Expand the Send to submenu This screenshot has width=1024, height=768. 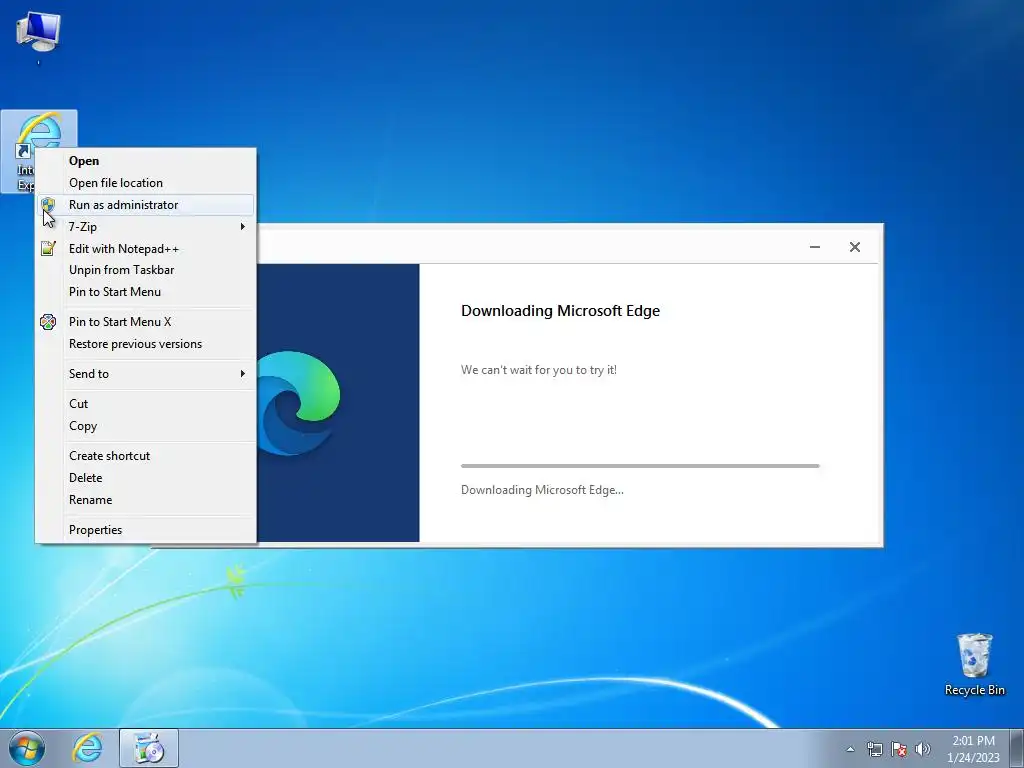146,374
